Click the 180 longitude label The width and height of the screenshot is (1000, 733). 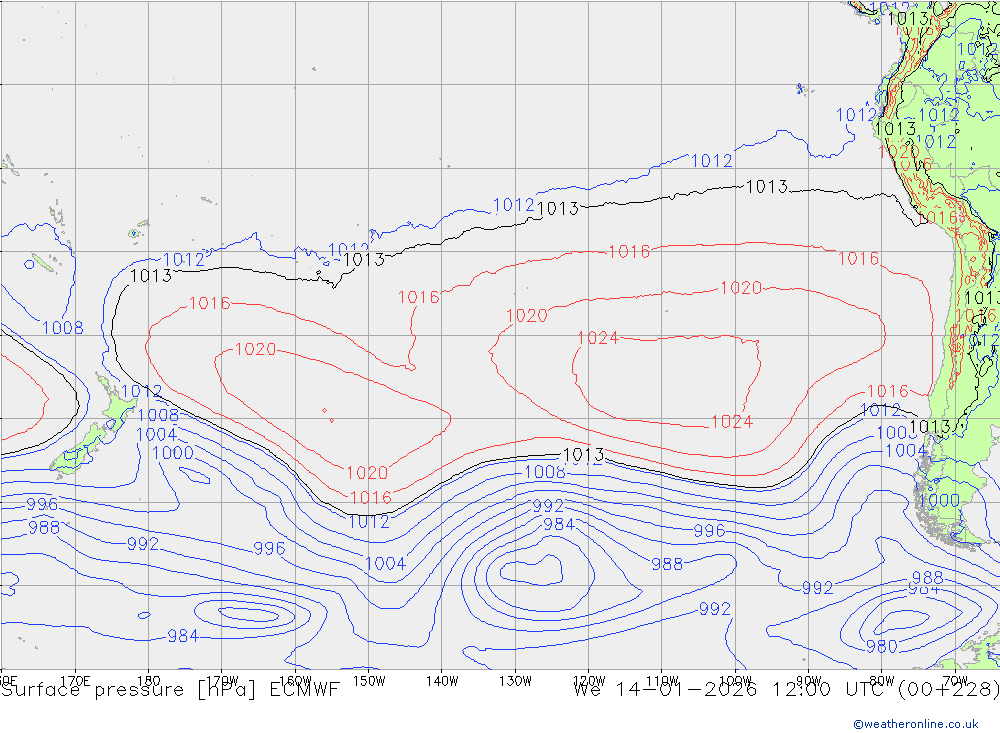point(148,681)
